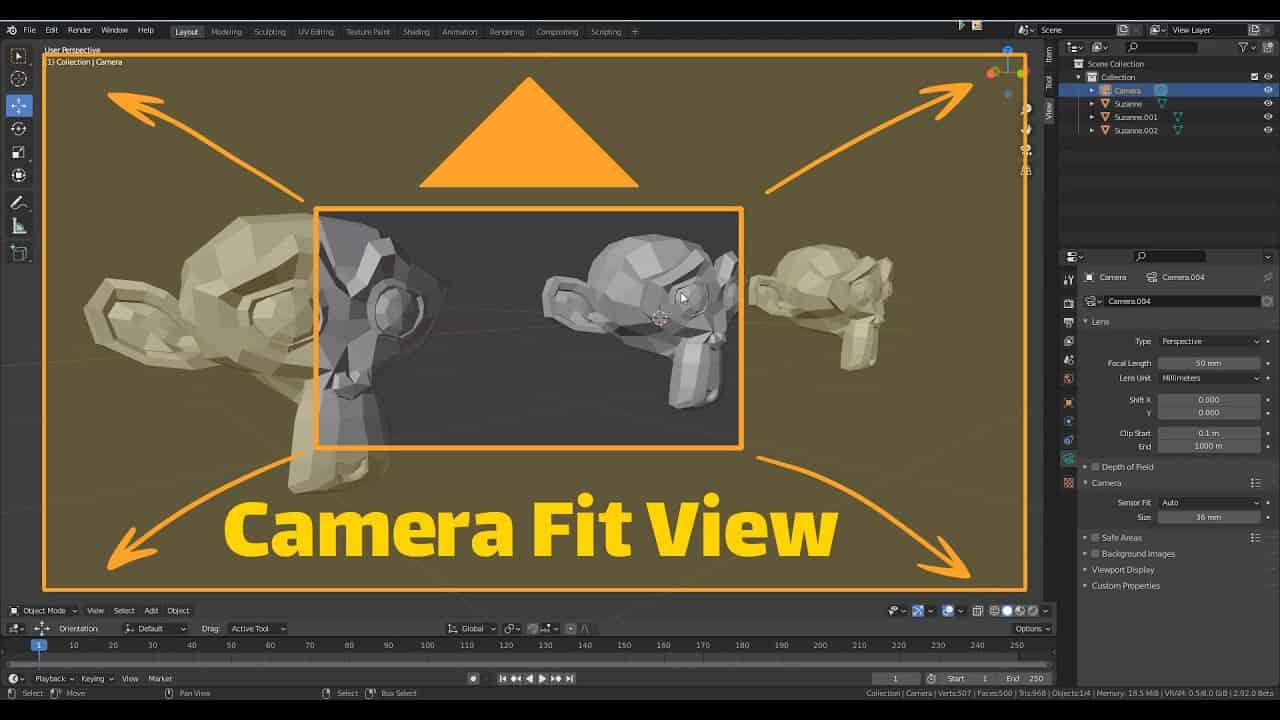This screenshot has width=1280, height=720.
Task: Select the Cursor tool in toolbar
Action: pos(19,79)
